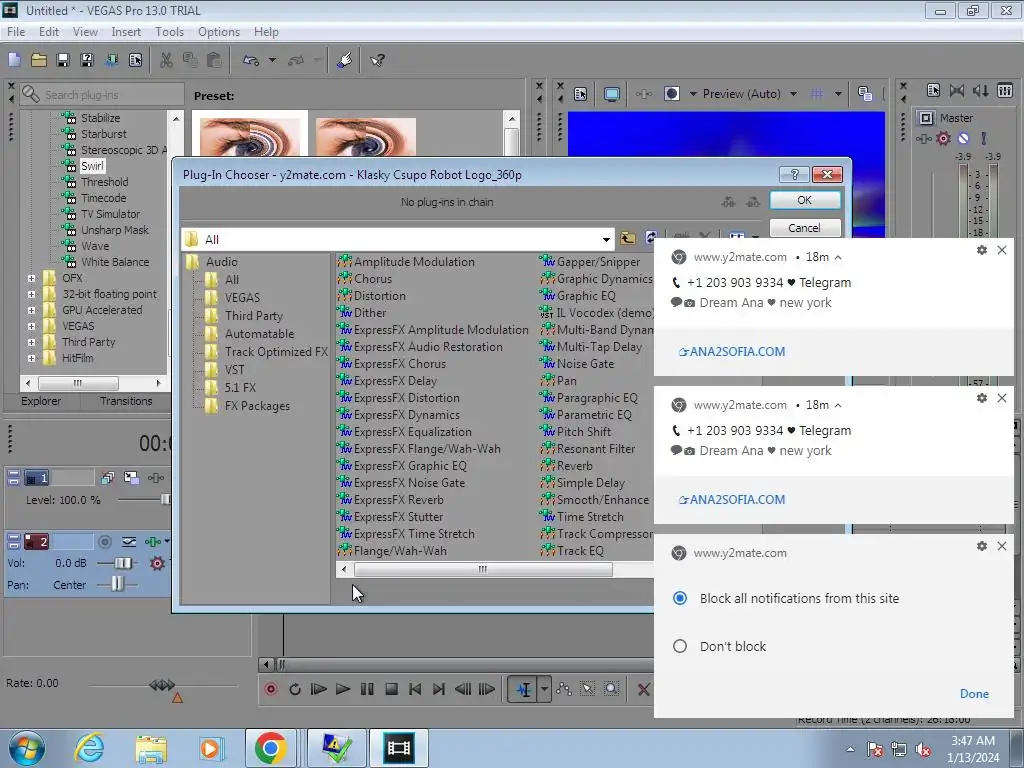Click the Save disk toolbar icon
This screenshot has width=1024, height=768.
63,60
